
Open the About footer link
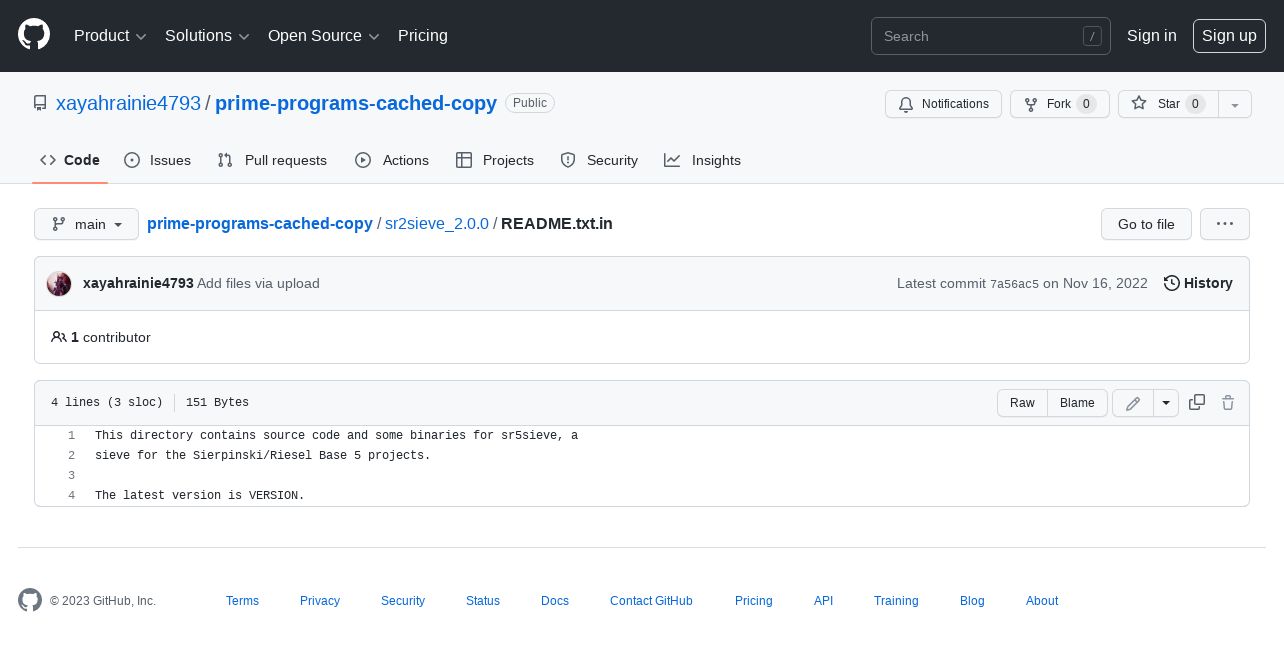pyautogui.click(x=1042, y=601)
